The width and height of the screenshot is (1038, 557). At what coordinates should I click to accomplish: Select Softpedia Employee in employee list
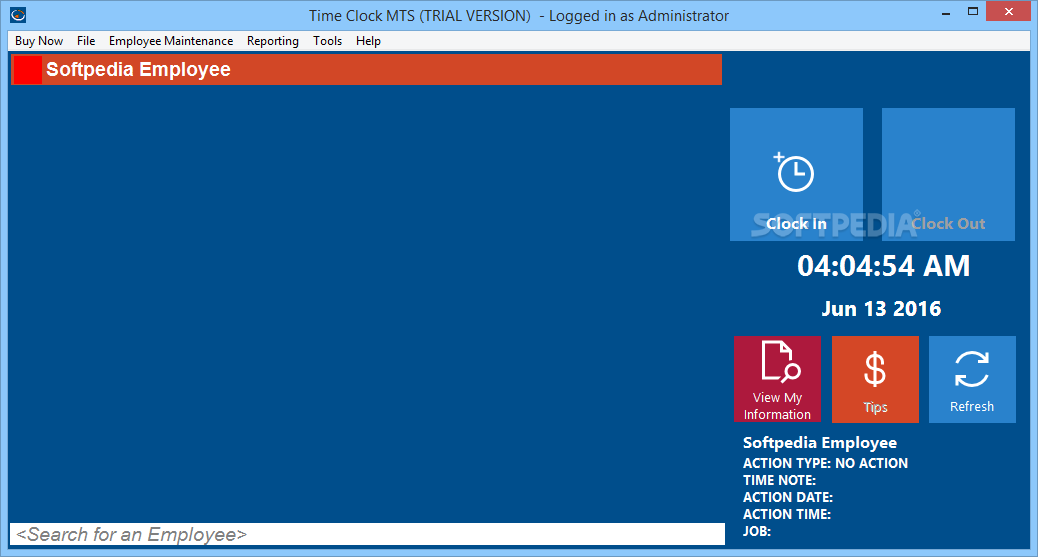click(367, 70)
